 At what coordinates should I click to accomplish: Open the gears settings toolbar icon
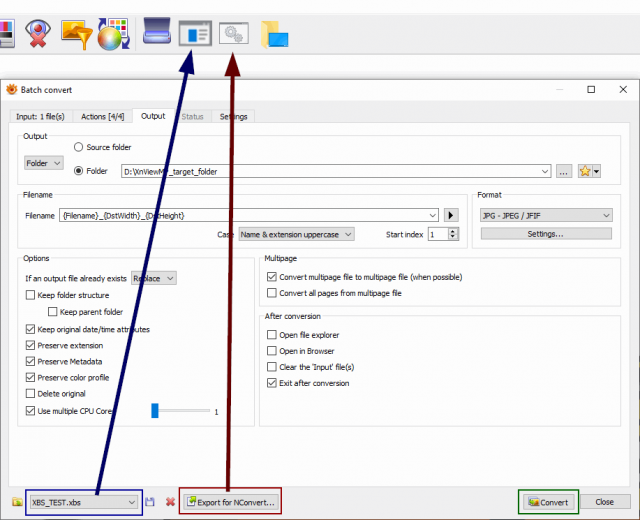(233, 33)
